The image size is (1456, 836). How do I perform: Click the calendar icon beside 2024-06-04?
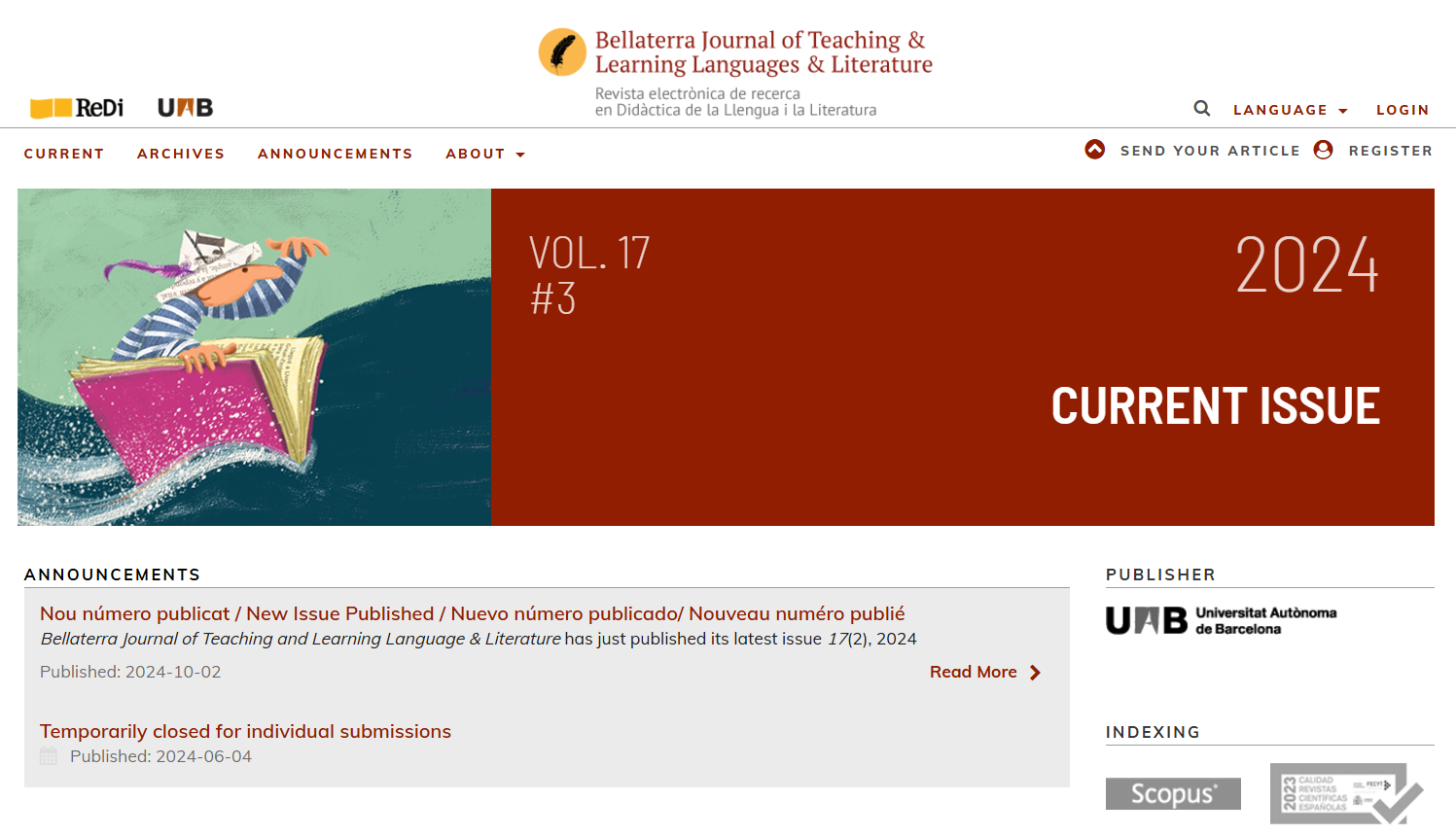pyautogui.click(x=49, y=756)
